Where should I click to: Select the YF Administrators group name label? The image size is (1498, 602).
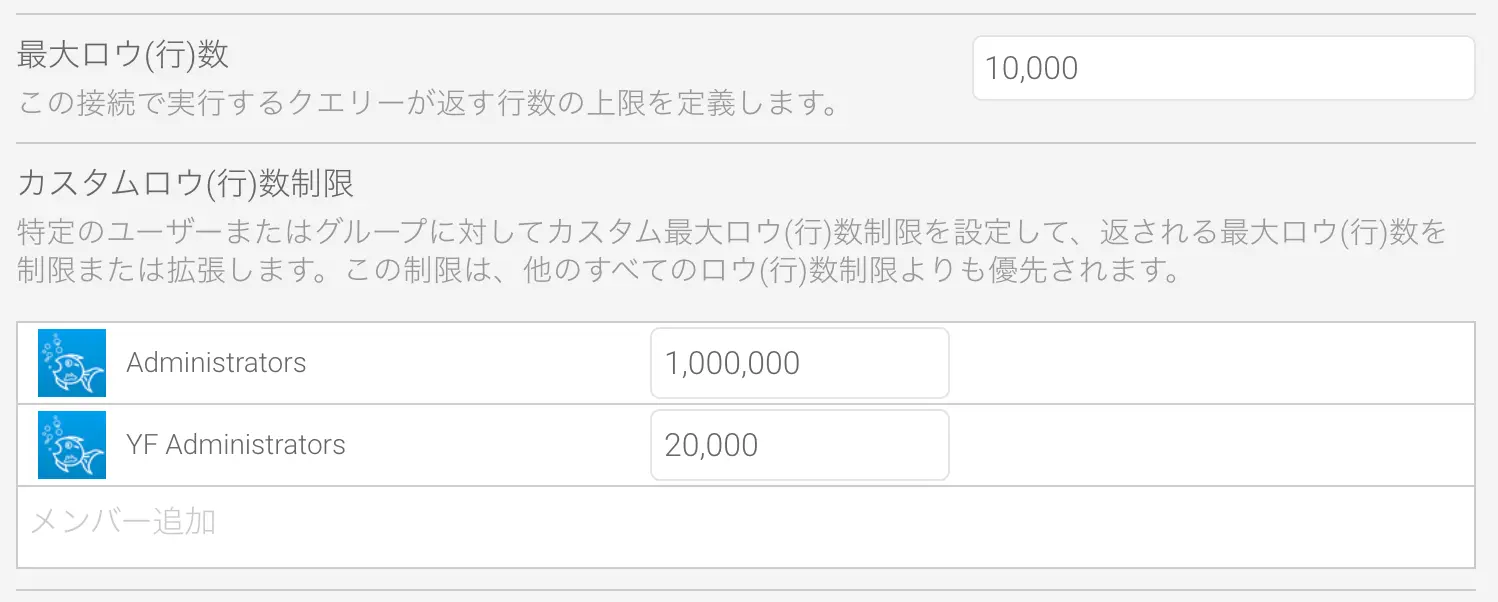coord(236,445)
